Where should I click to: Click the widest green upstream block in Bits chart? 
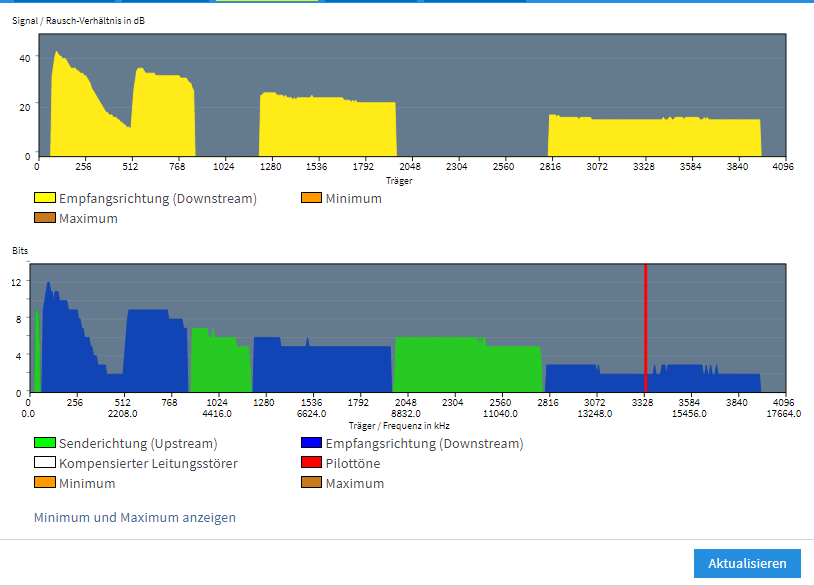click(467, 365)
